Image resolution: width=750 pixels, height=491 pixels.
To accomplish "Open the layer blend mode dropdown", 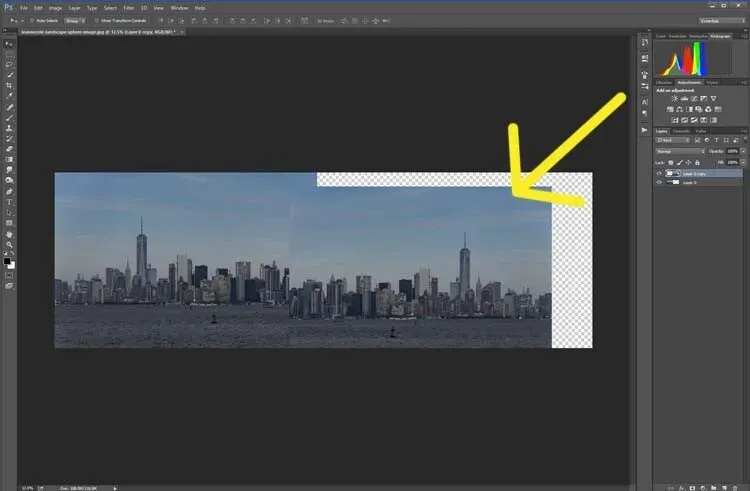I will point(680,151).
